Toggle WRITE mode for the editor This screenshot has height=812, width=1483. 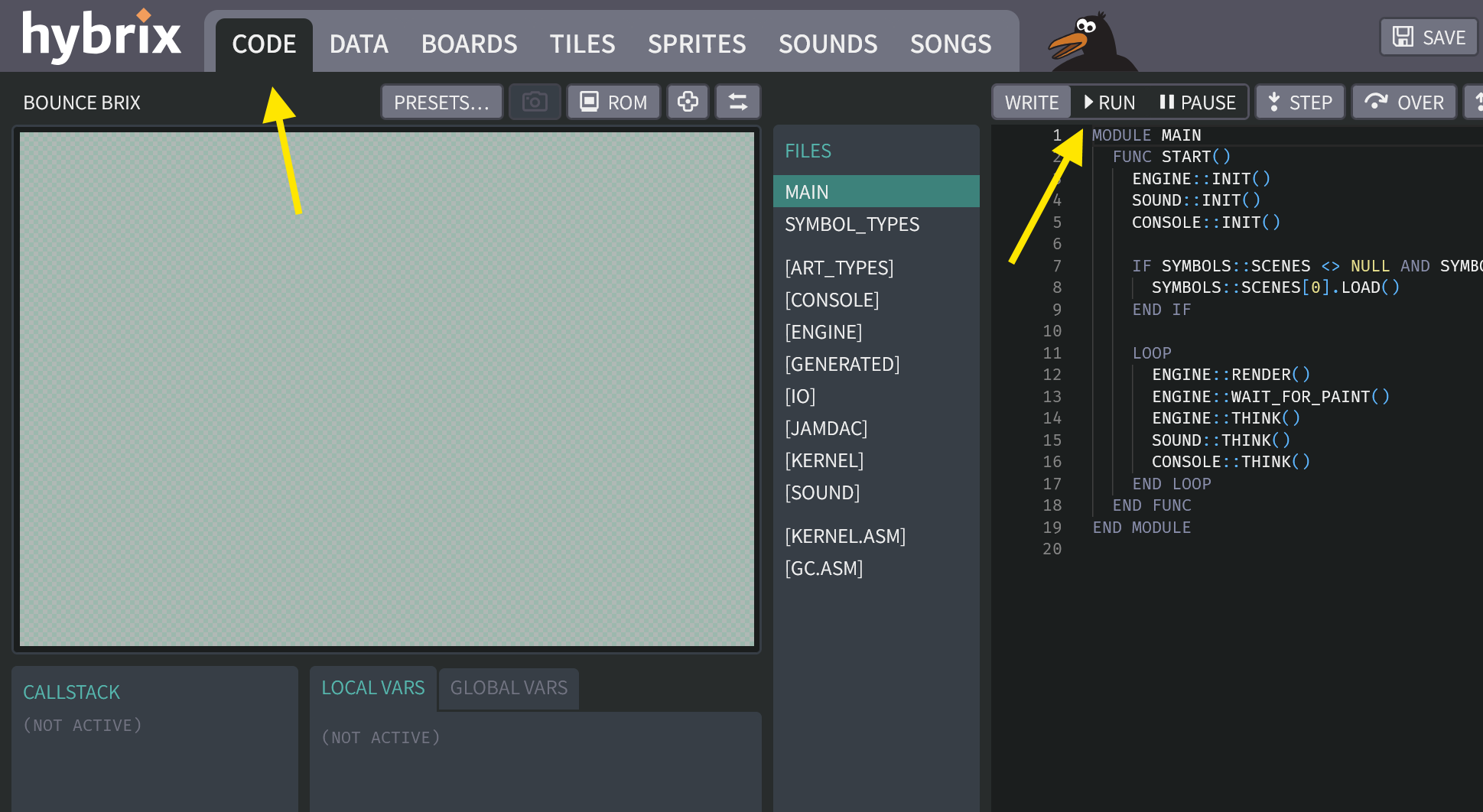point(1031,101)
